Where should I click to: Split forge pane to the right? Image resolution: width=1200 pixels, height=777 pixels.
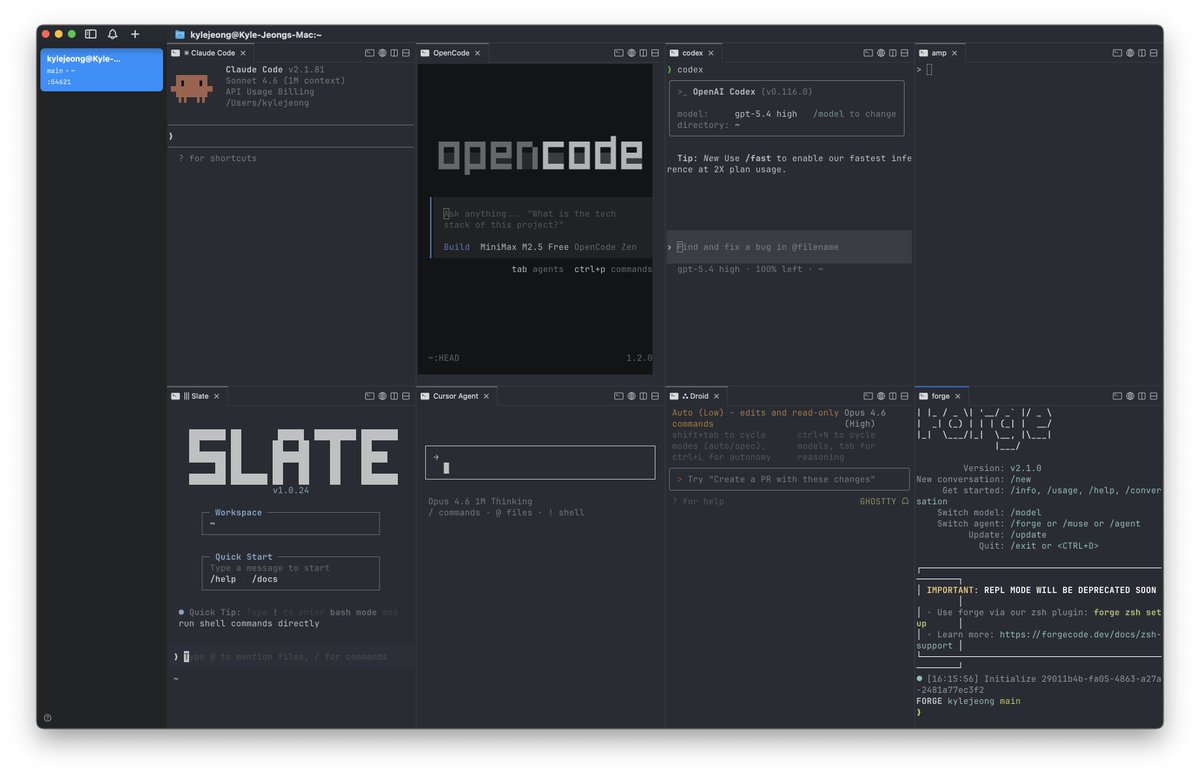point(1141,396)
